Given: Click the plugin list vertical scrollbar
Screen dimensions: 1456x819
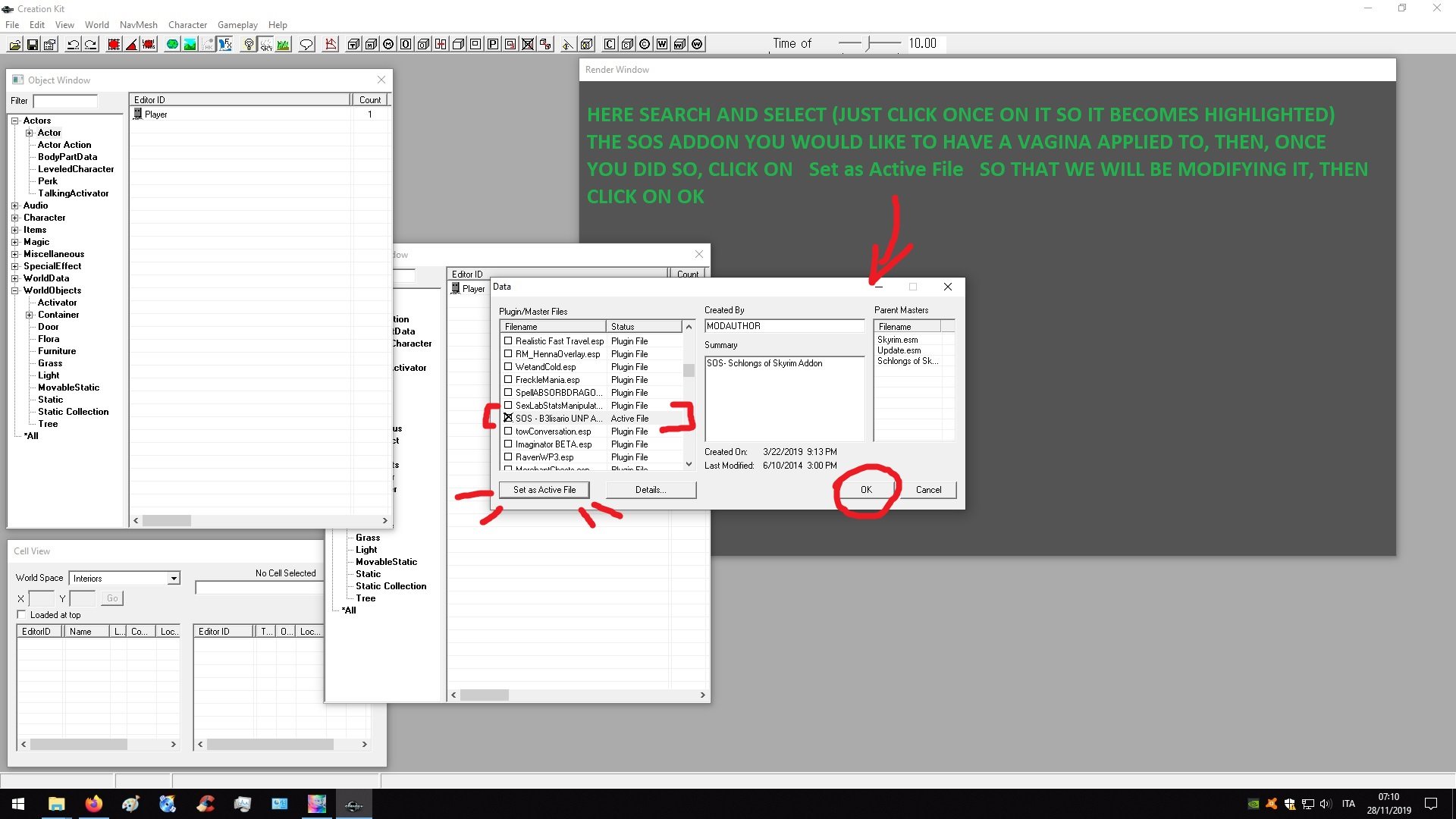Looking at the screenshot, I should tap(689, 395).
